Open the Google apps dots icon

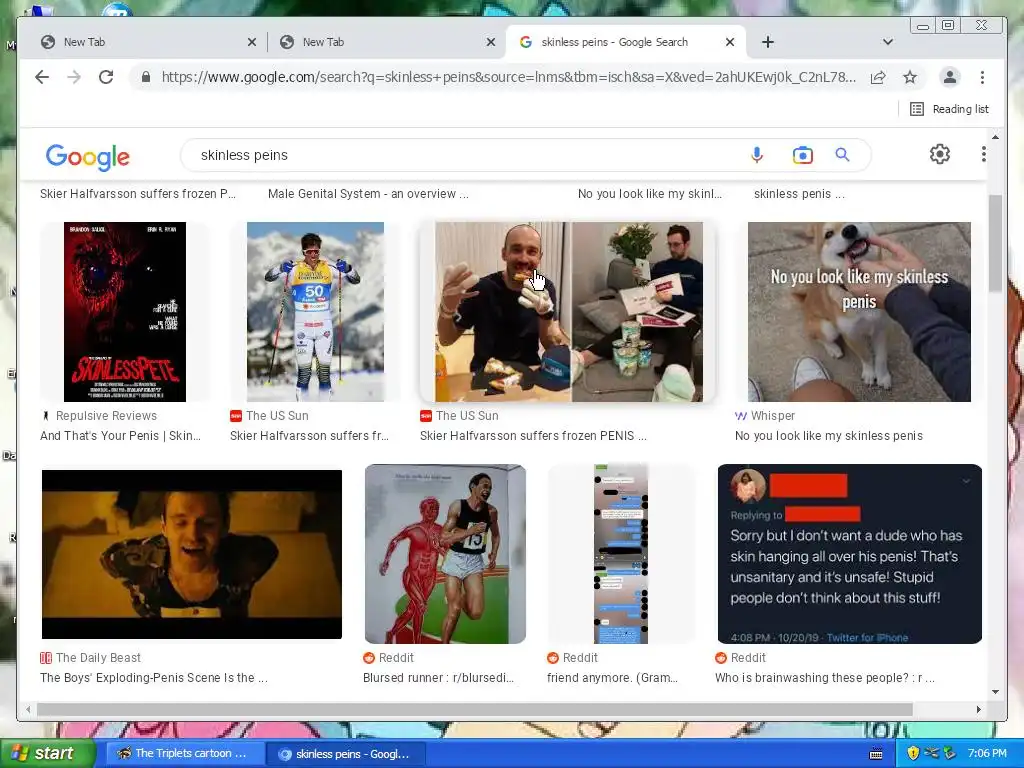tap(983, 154)
